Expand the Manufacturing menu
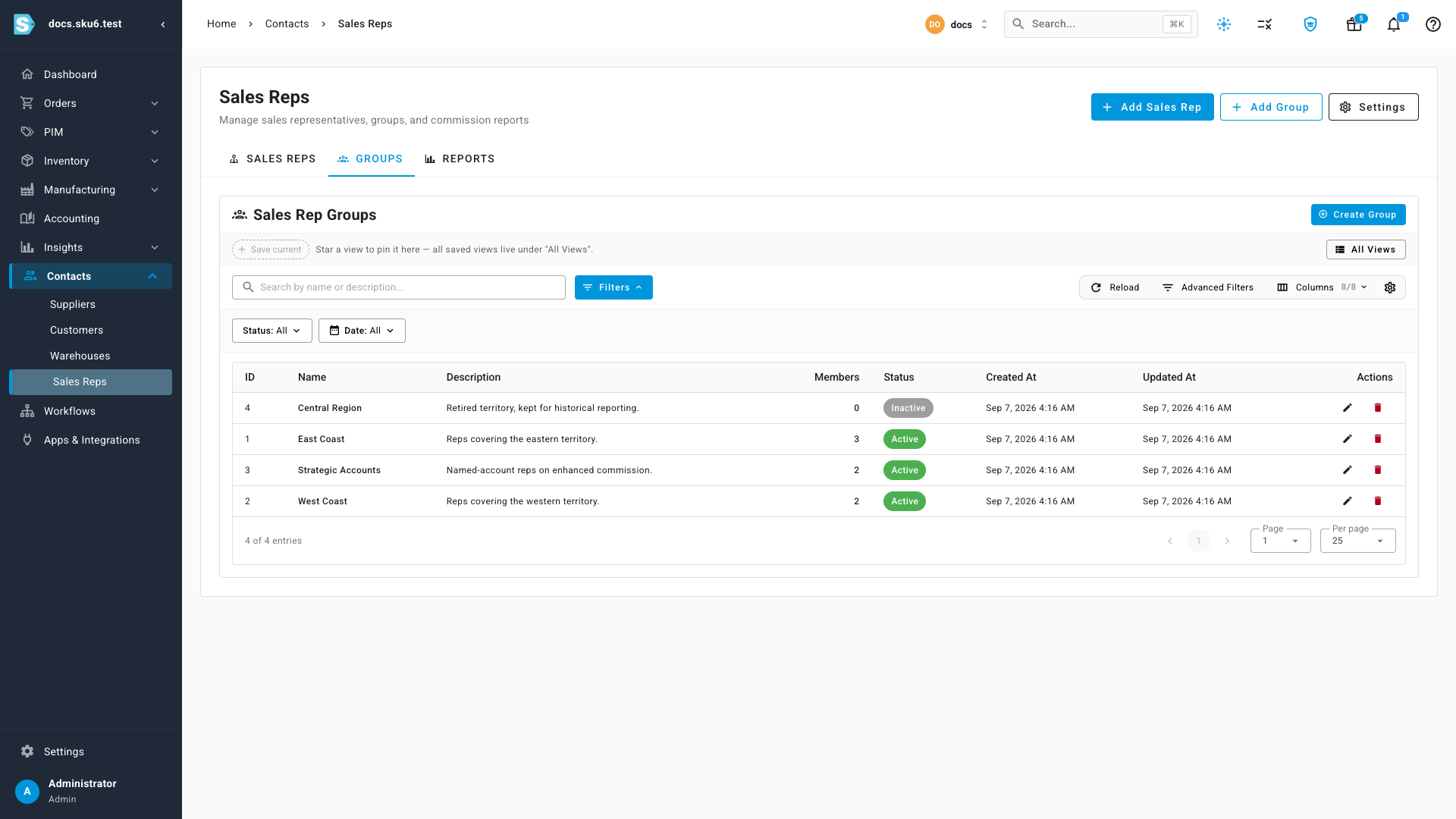This screenshot has height=819, width=1456. [x=91, y=190]
